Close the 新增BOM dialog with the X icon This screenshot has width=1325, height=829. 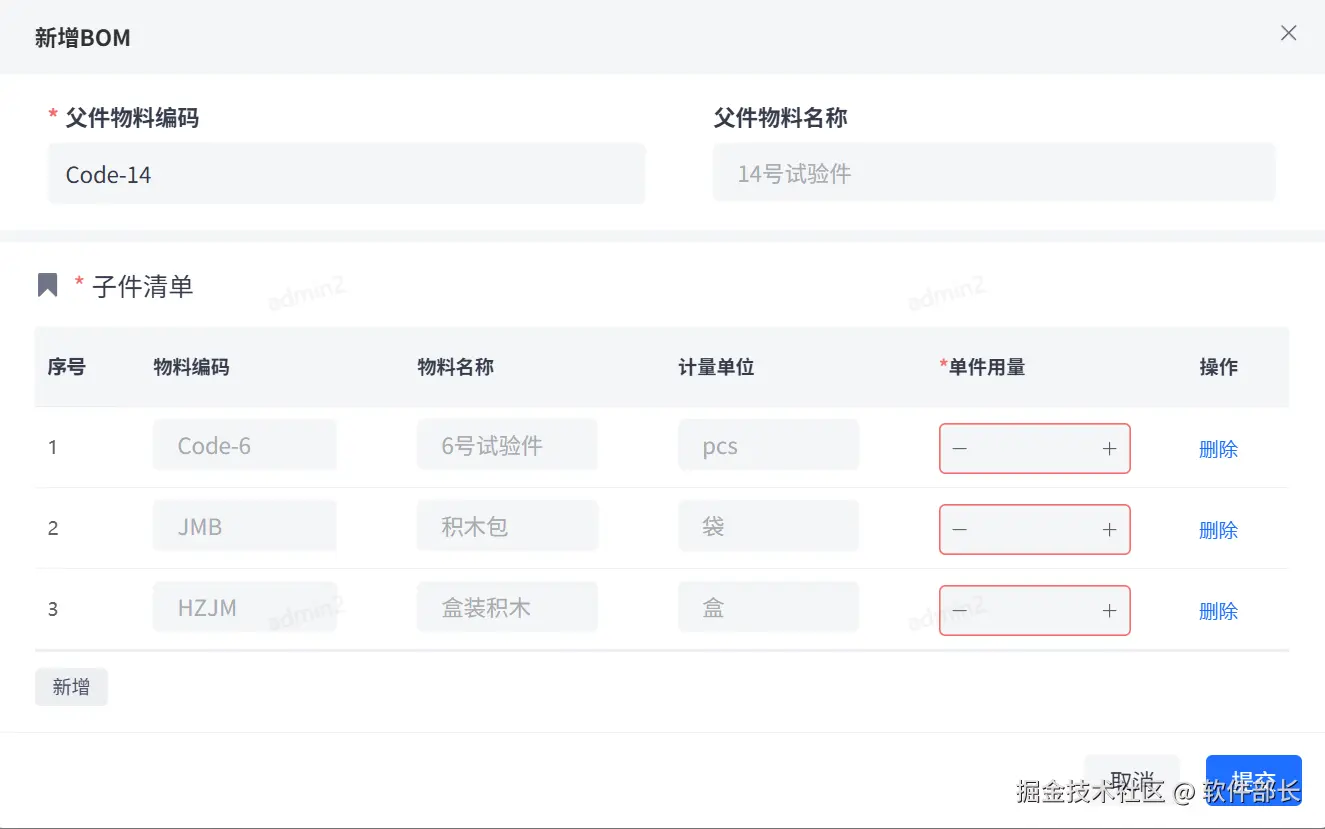coord(1288,33)
